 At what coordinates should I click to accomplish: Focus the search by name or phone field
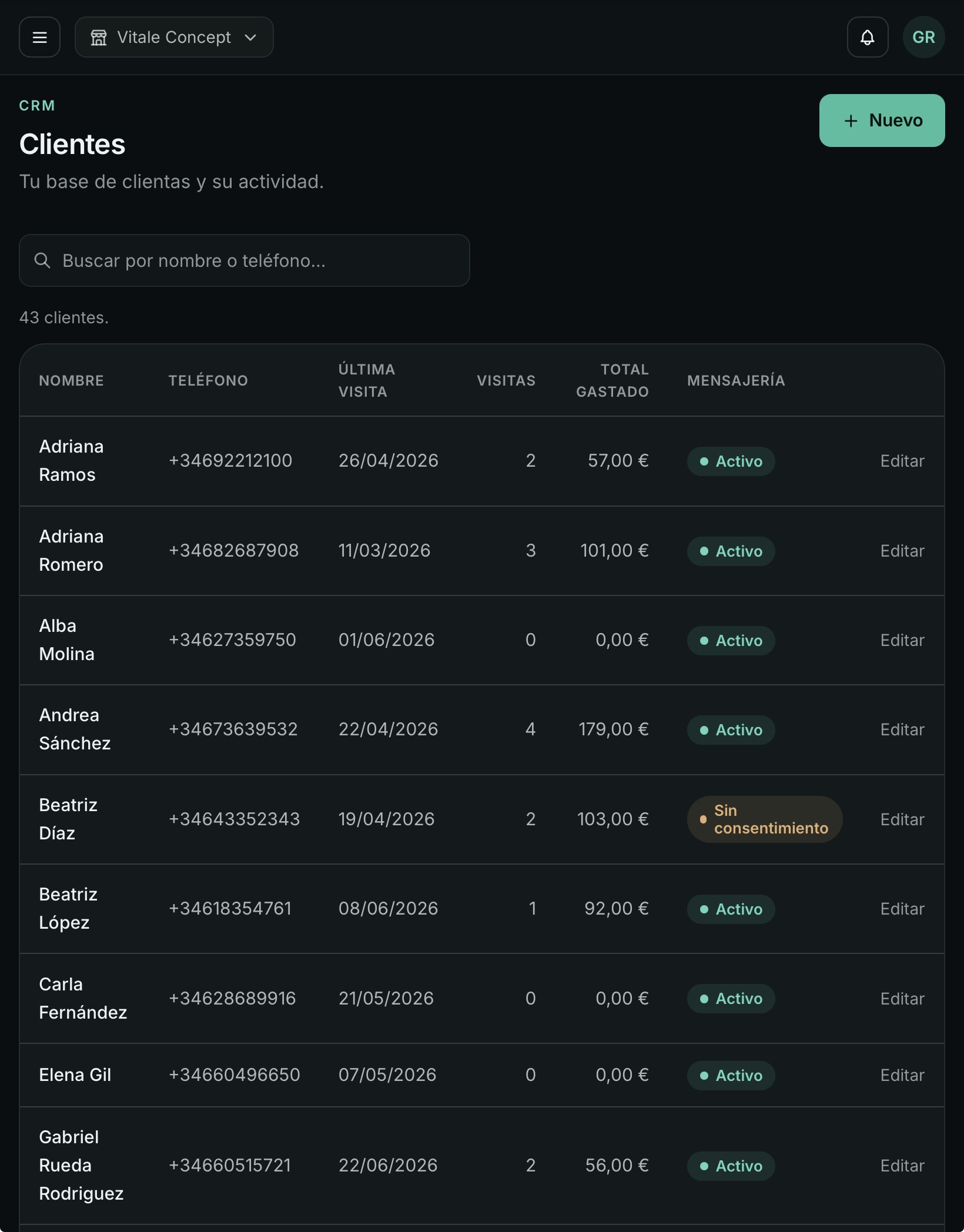click(245, 260)
